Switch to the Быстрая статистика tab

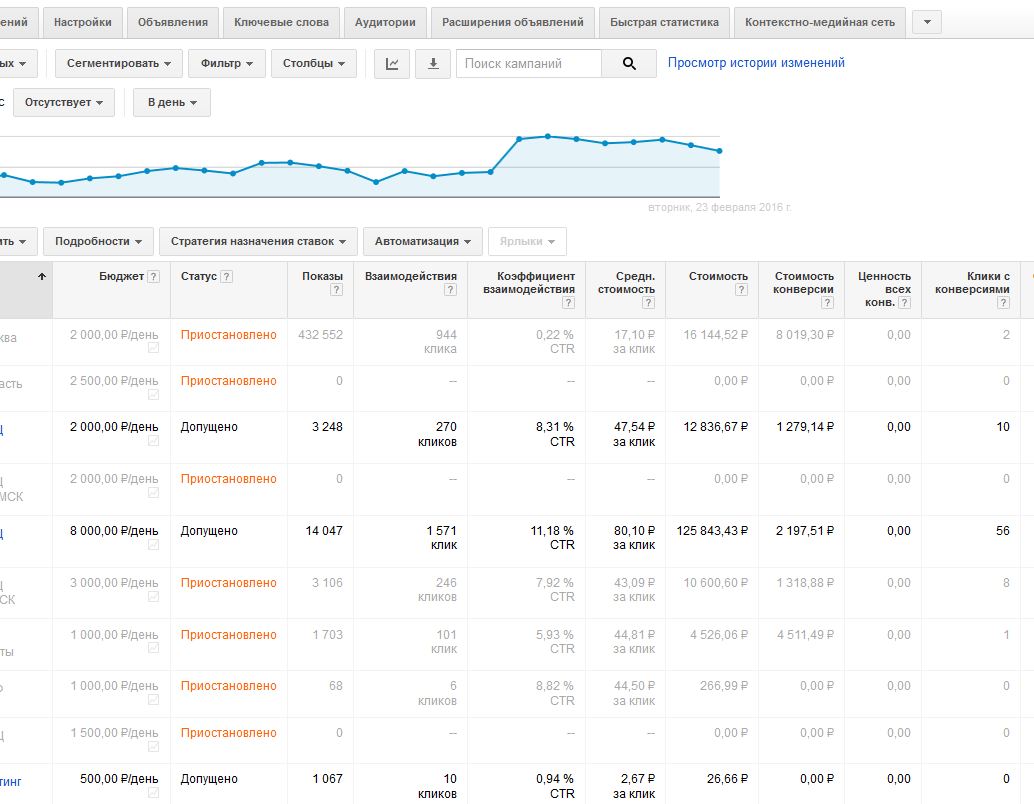tap(664, 22)
